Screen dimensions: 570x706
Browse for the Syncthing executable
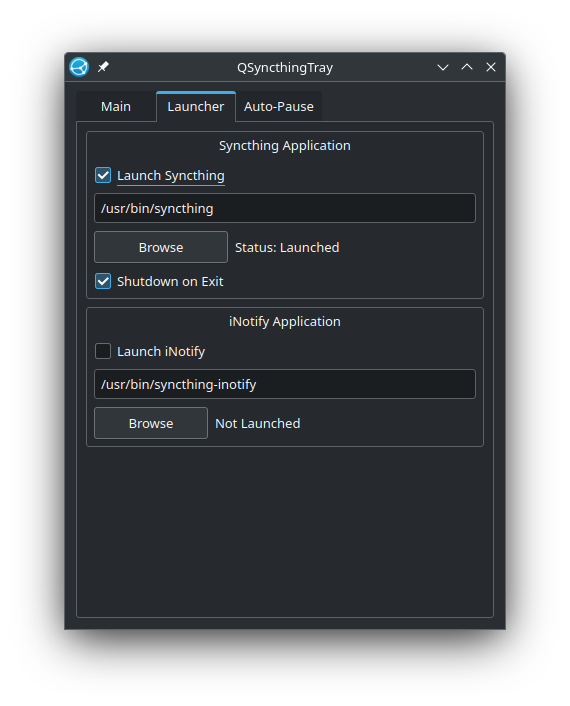tap(161, 247)
